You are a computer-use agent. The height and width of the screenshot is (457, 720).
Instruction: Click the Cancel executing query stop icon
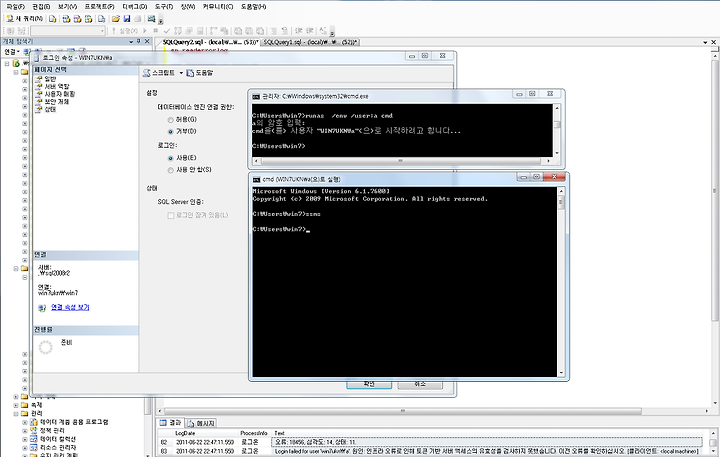click(156, 31)
